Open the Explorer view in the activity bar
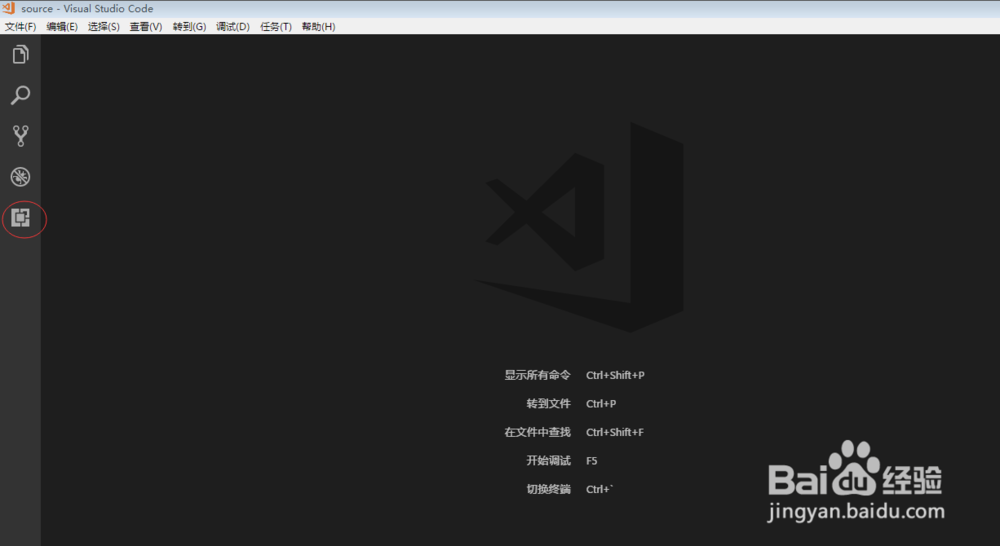The image size is (1000, 546). [x=20, y=55]
